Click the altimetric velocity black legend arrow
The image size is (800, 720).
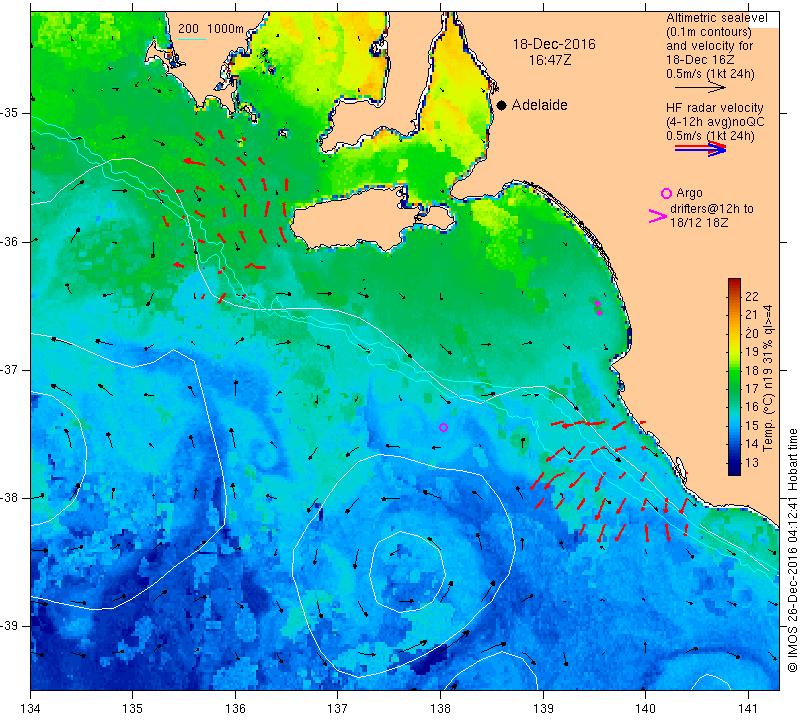(700, 87)
